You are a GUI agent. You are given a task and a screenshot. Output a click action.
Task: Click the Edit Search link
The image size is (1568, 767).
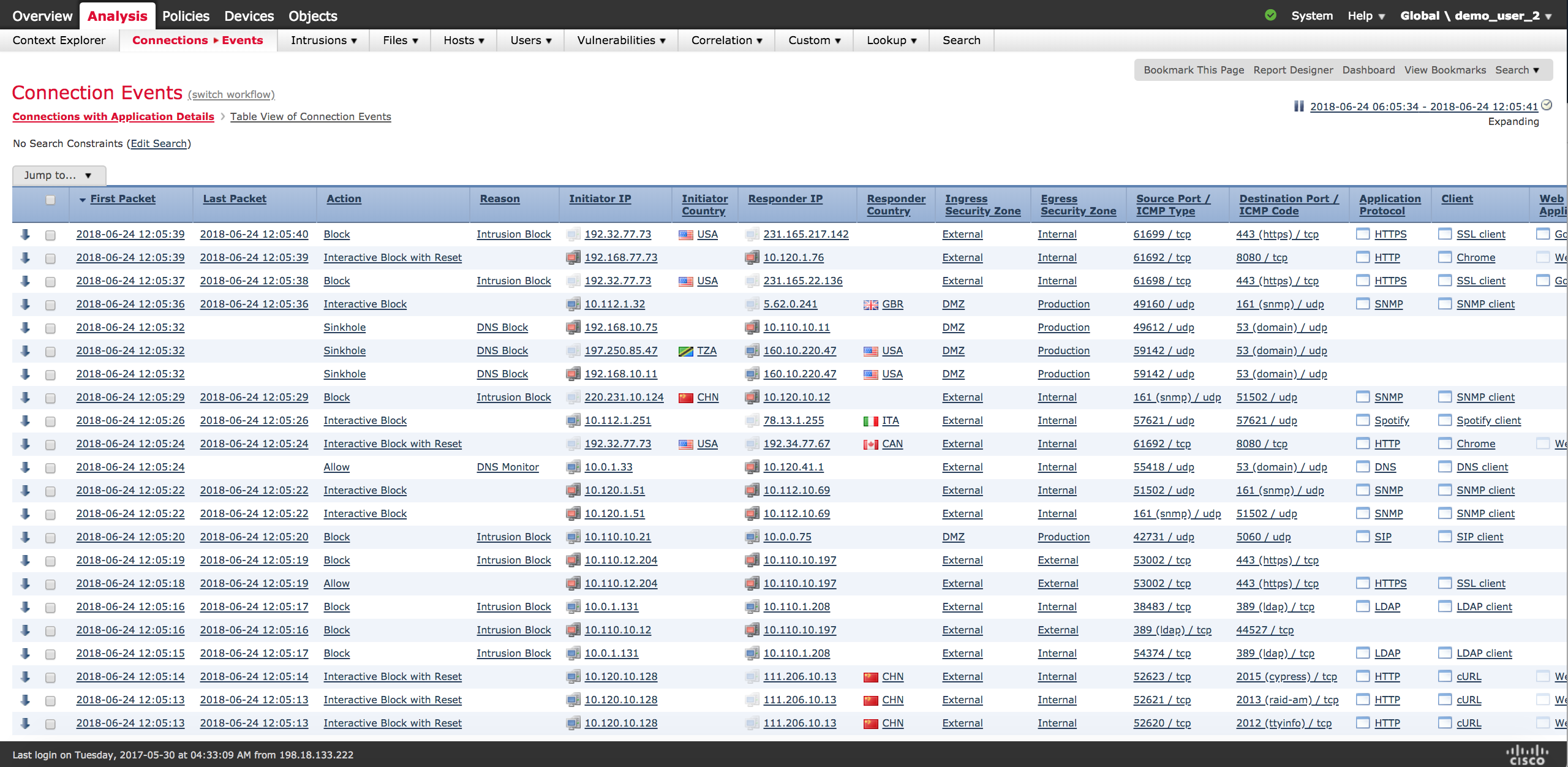click(159, 143)
